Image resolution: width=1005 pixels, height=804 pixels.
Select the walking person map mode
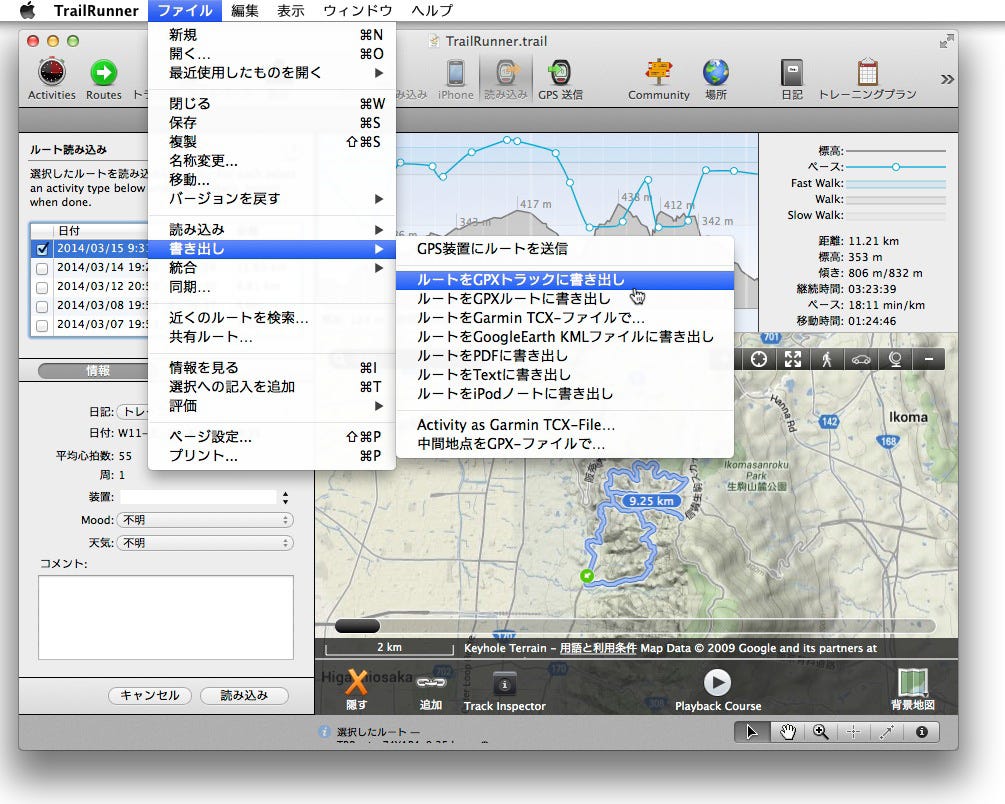point(827,359)
